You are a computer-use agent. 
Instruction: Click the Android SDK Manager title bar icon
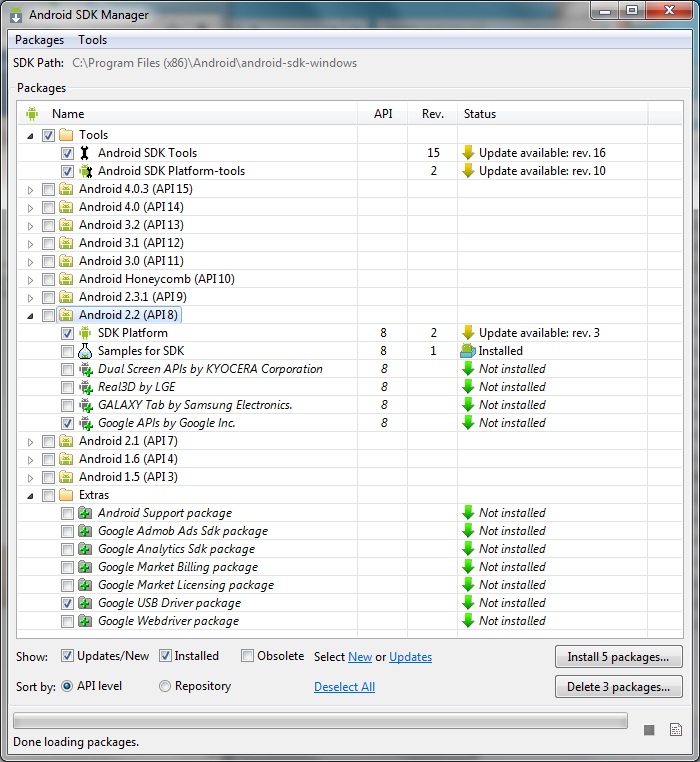click(16, 15)
